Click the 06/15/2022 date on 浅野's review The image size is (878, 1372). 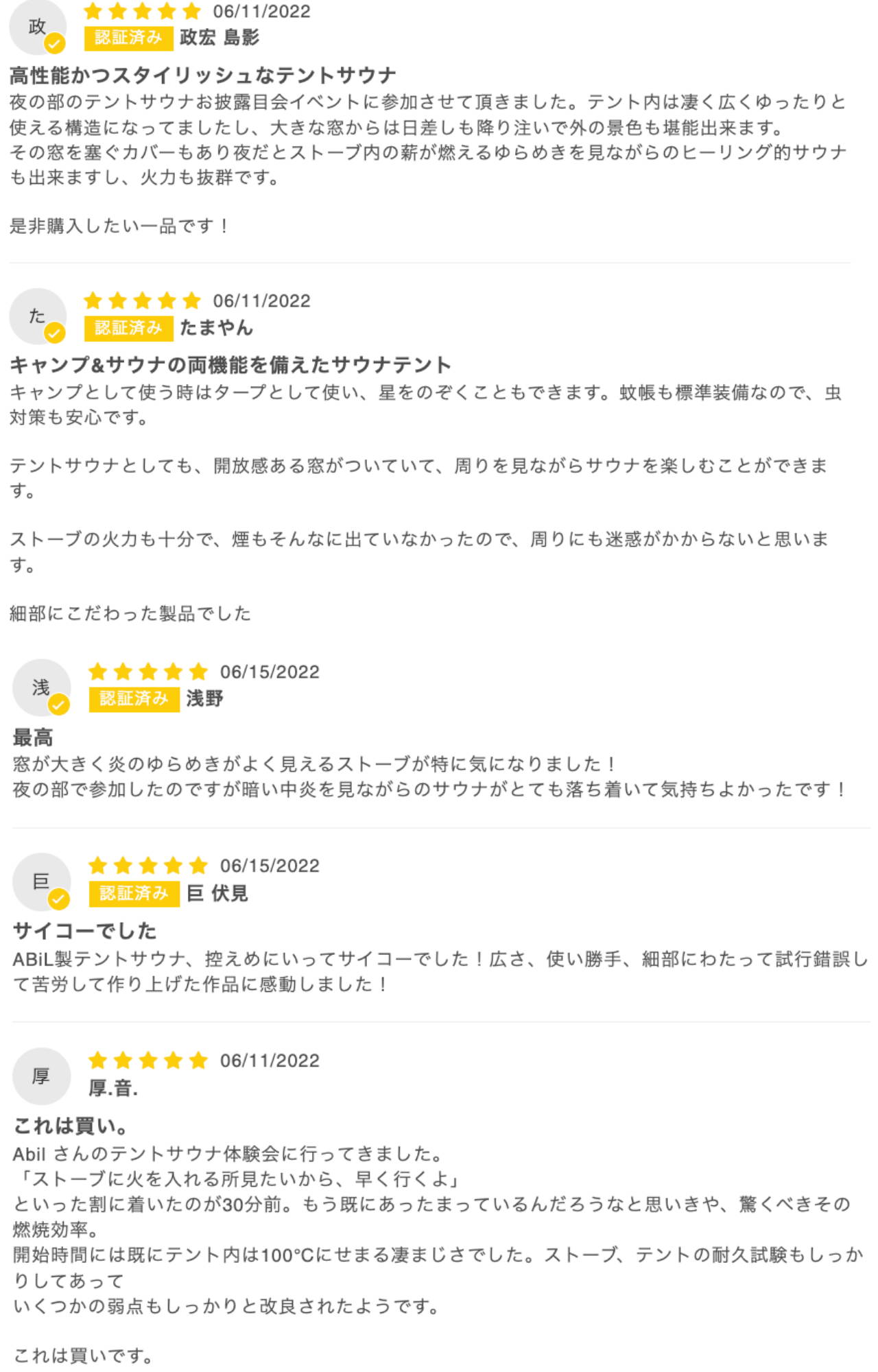(270, 672)
